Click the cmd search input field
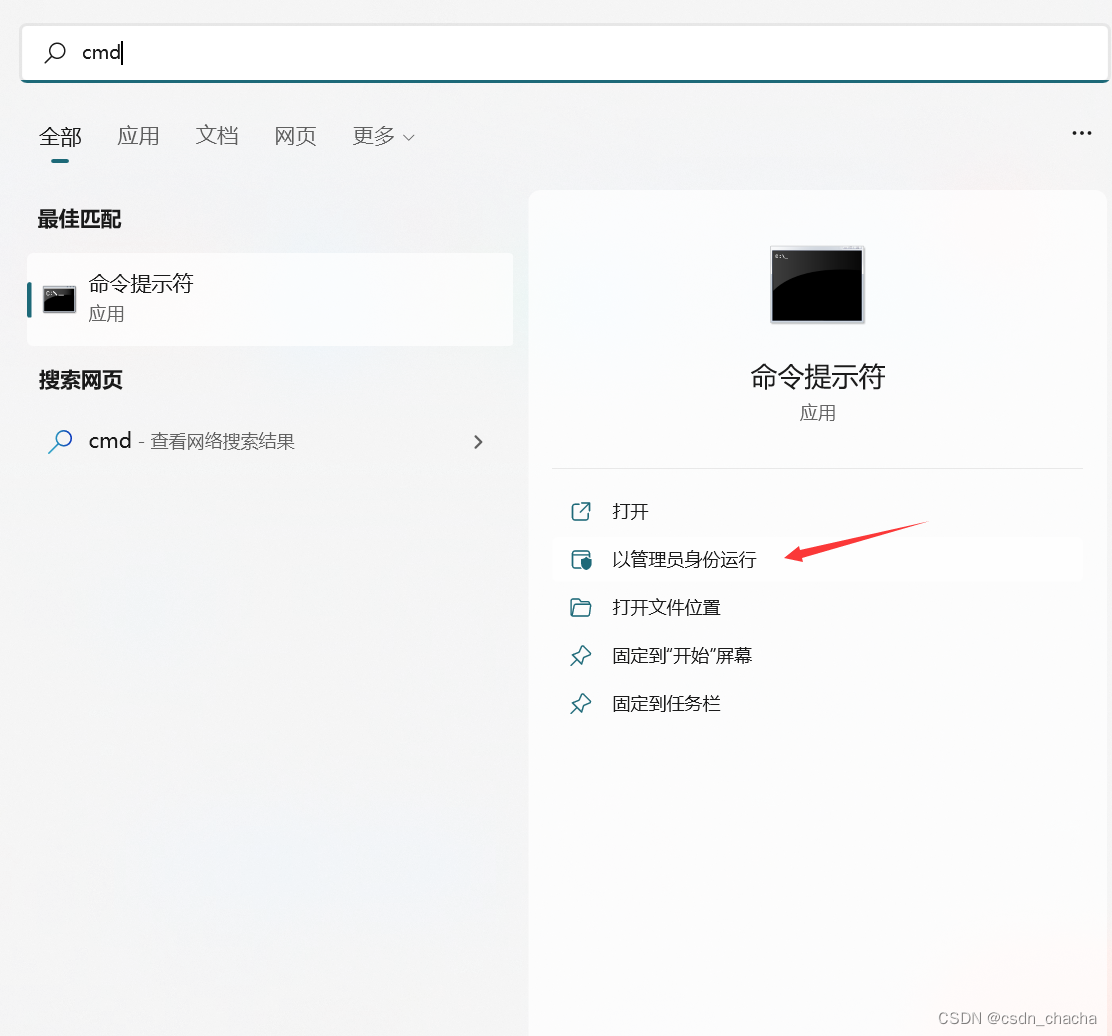Screen dimensions: 1112x1036 click(x=565, y=53)
